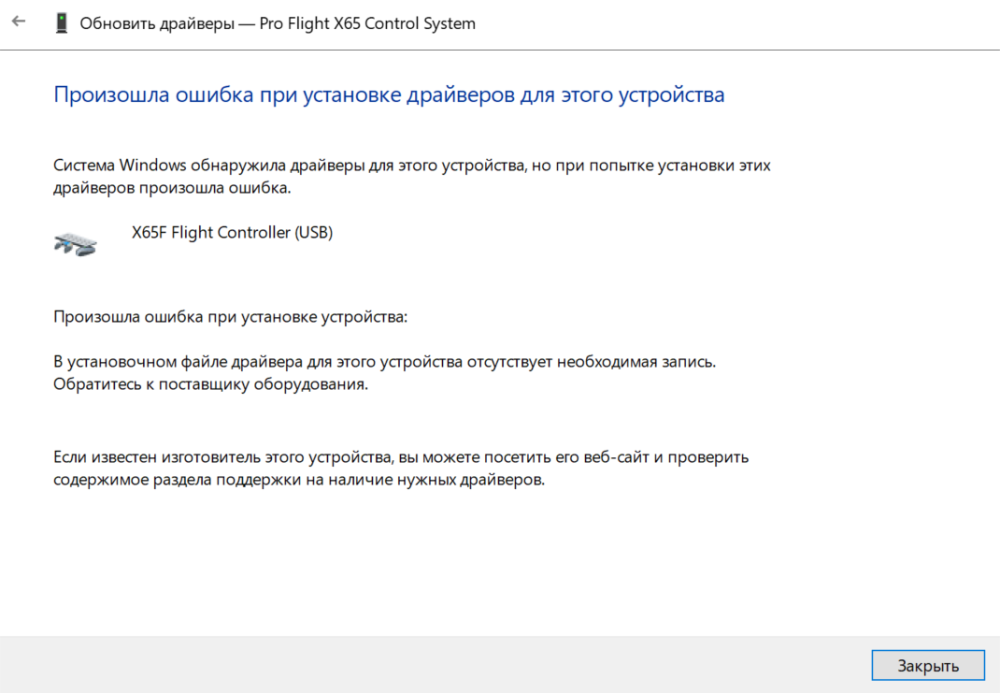Click the back arrow in the title bar
This screenshot has height=693, width=1000.
(x=18, y=22)
